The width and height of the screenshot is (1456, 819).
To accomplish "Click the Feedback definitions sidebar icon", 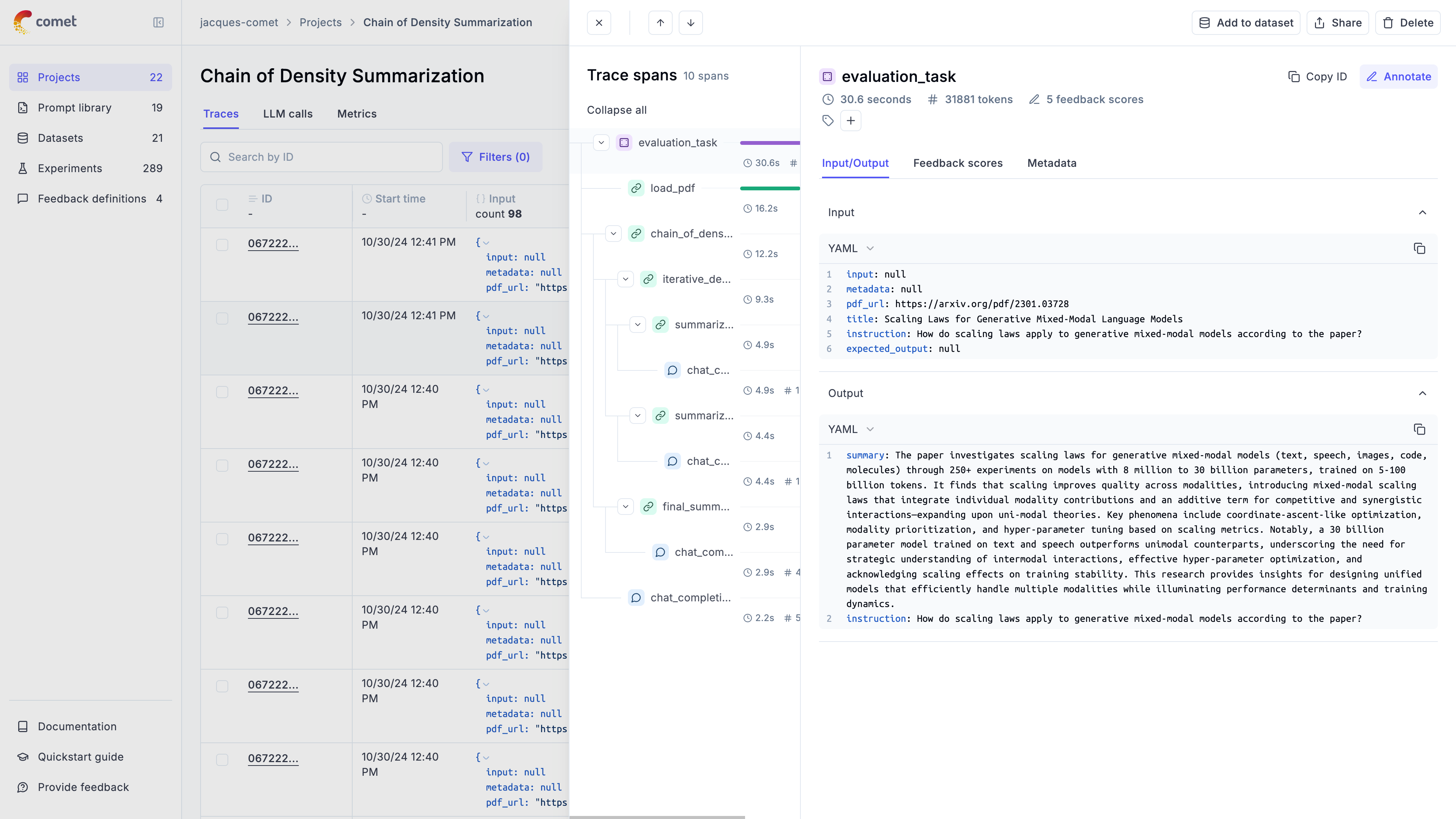I will tap(23, 198).
